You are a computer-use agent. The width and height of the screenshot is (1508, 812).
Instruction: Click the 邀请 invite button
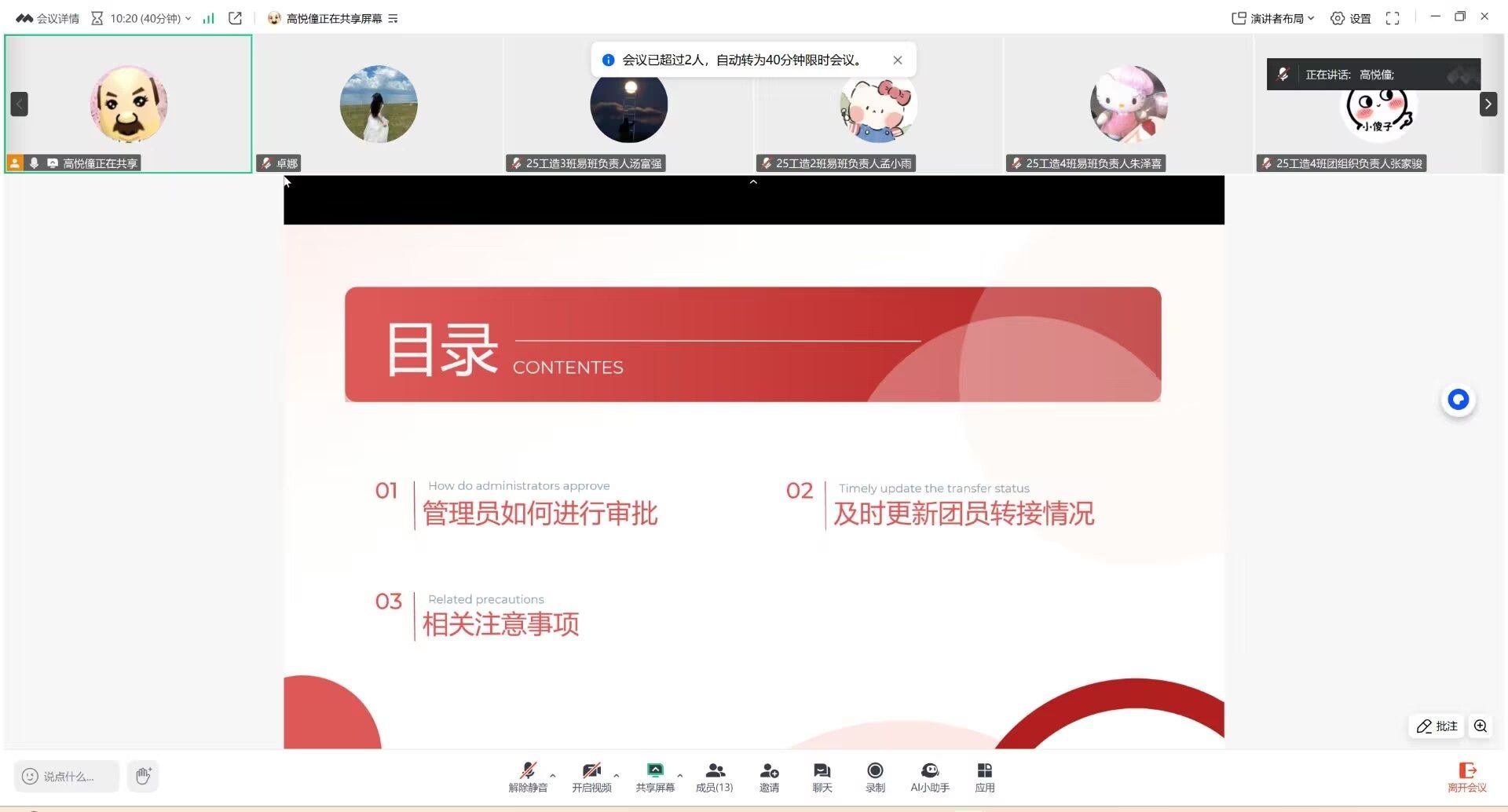tap(770, 777)
